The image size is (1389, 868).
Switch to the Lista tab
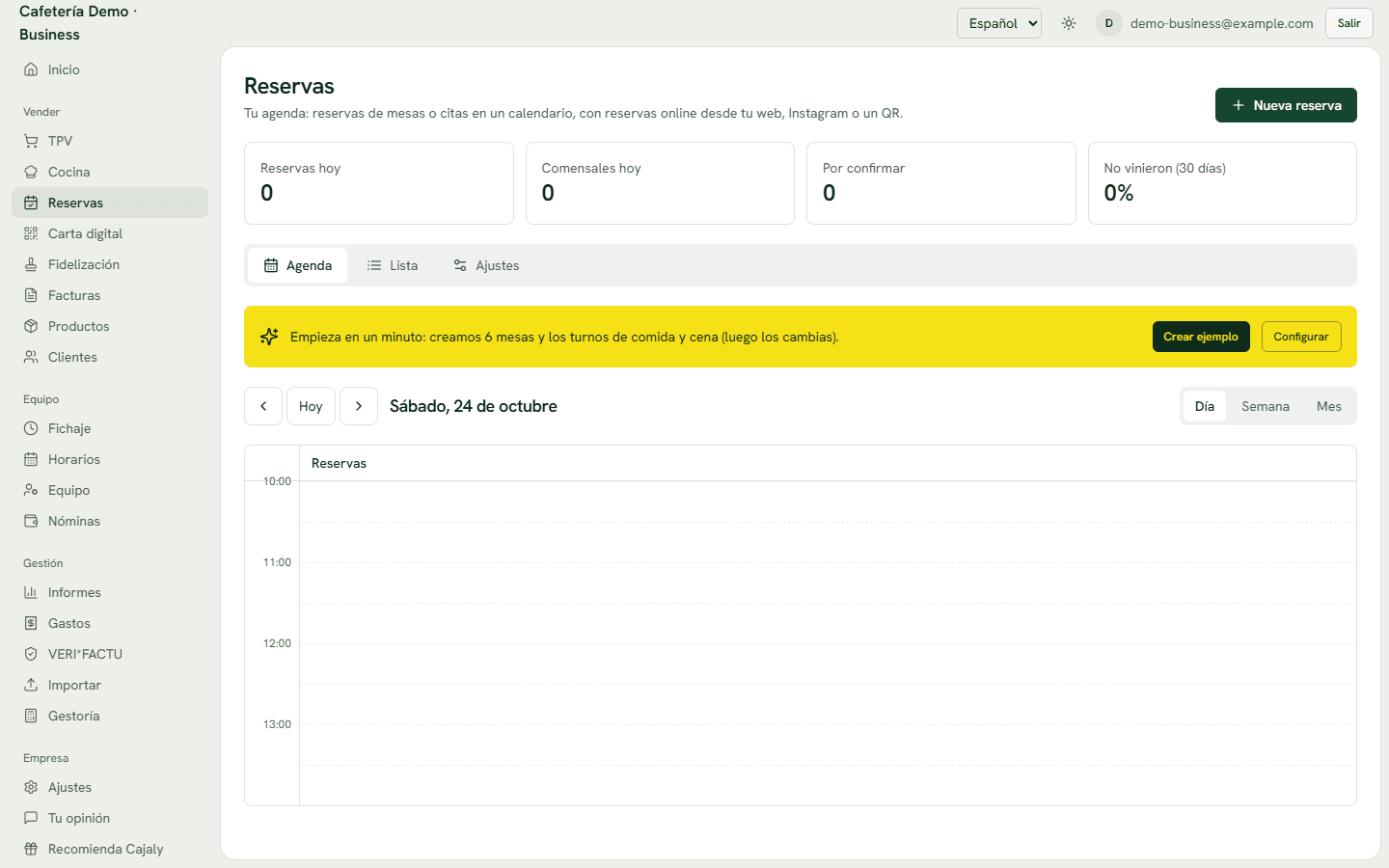pos(393,265)
